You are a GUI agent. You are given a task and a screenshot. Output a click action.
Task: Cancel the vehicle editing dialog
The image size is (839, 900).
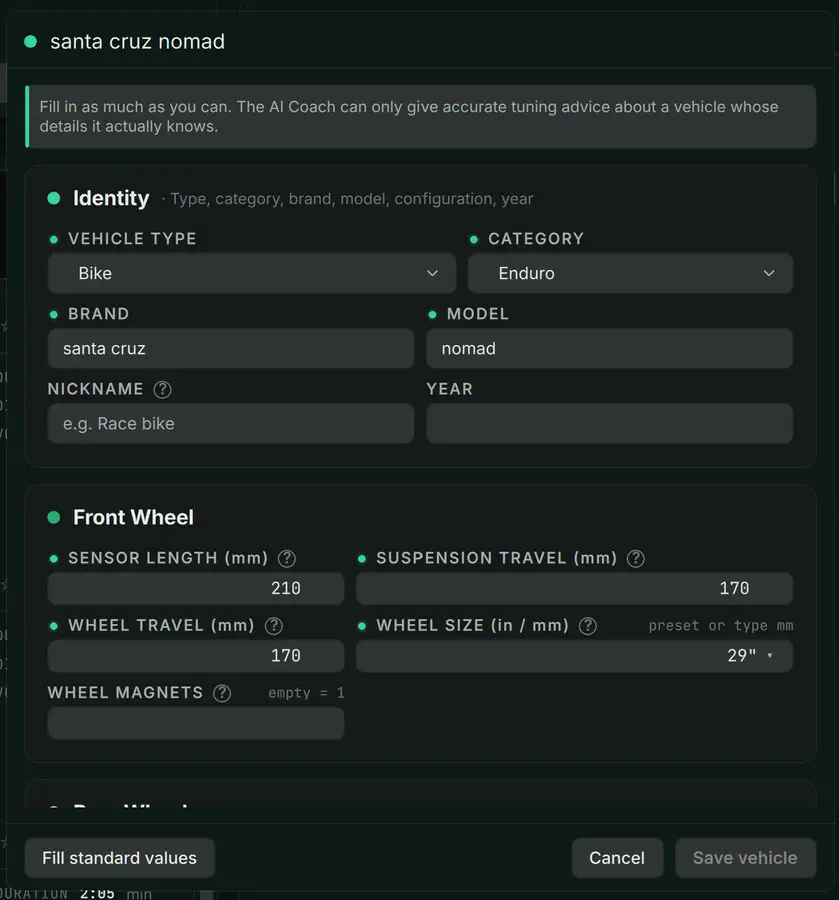pyautogui.click(x=617, y=858)
